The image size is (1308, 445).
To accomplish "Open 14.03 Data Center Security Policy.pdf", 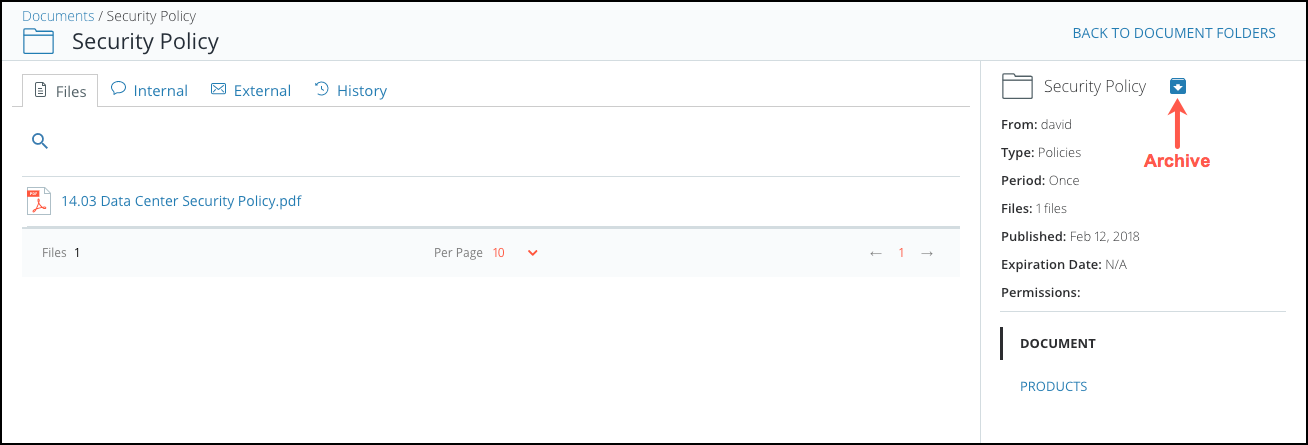I will coord(181,201).
